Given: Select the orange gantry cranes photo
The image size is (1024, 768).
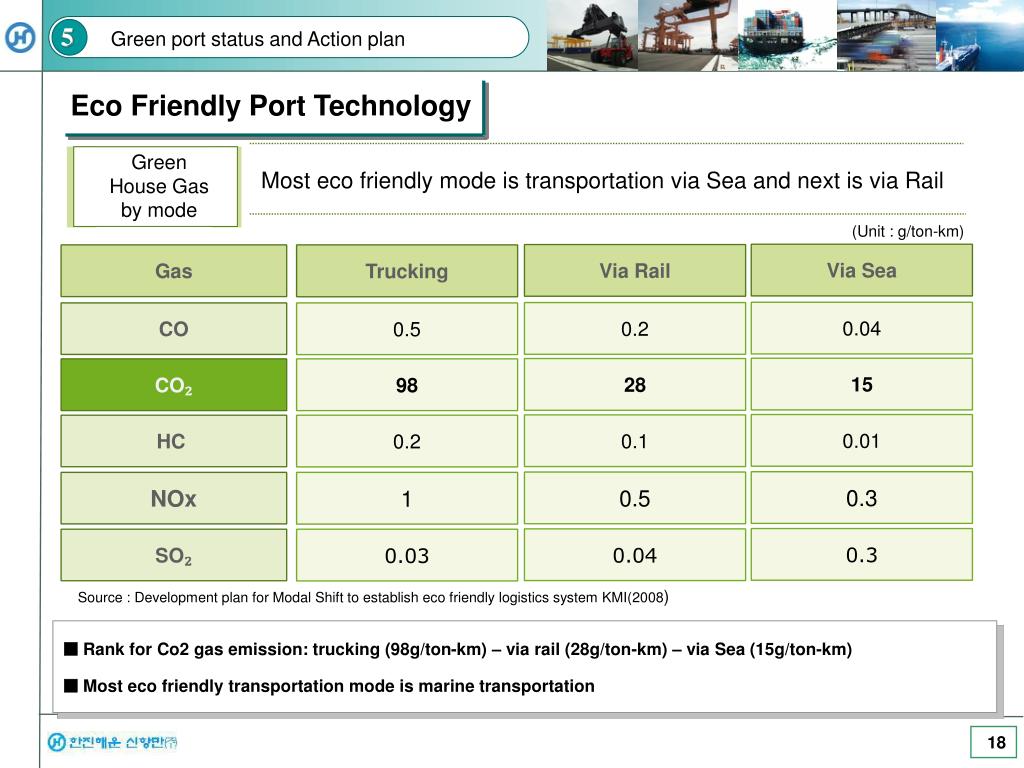Looking at the screenshot, I should tap(688, 35).
